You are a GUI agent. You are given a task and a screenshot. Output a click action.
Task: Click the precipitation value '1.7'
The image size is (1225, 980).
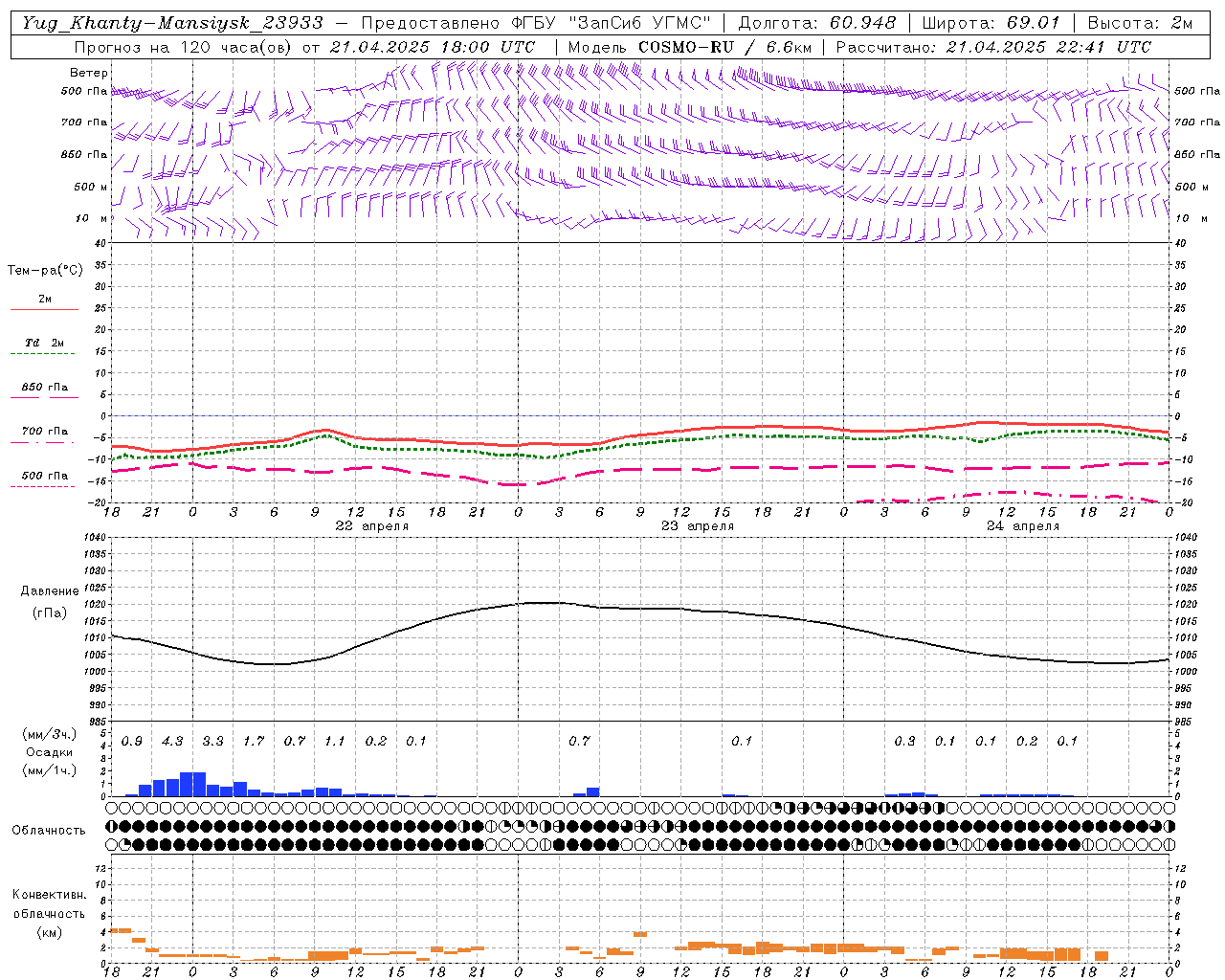point(254,742)
